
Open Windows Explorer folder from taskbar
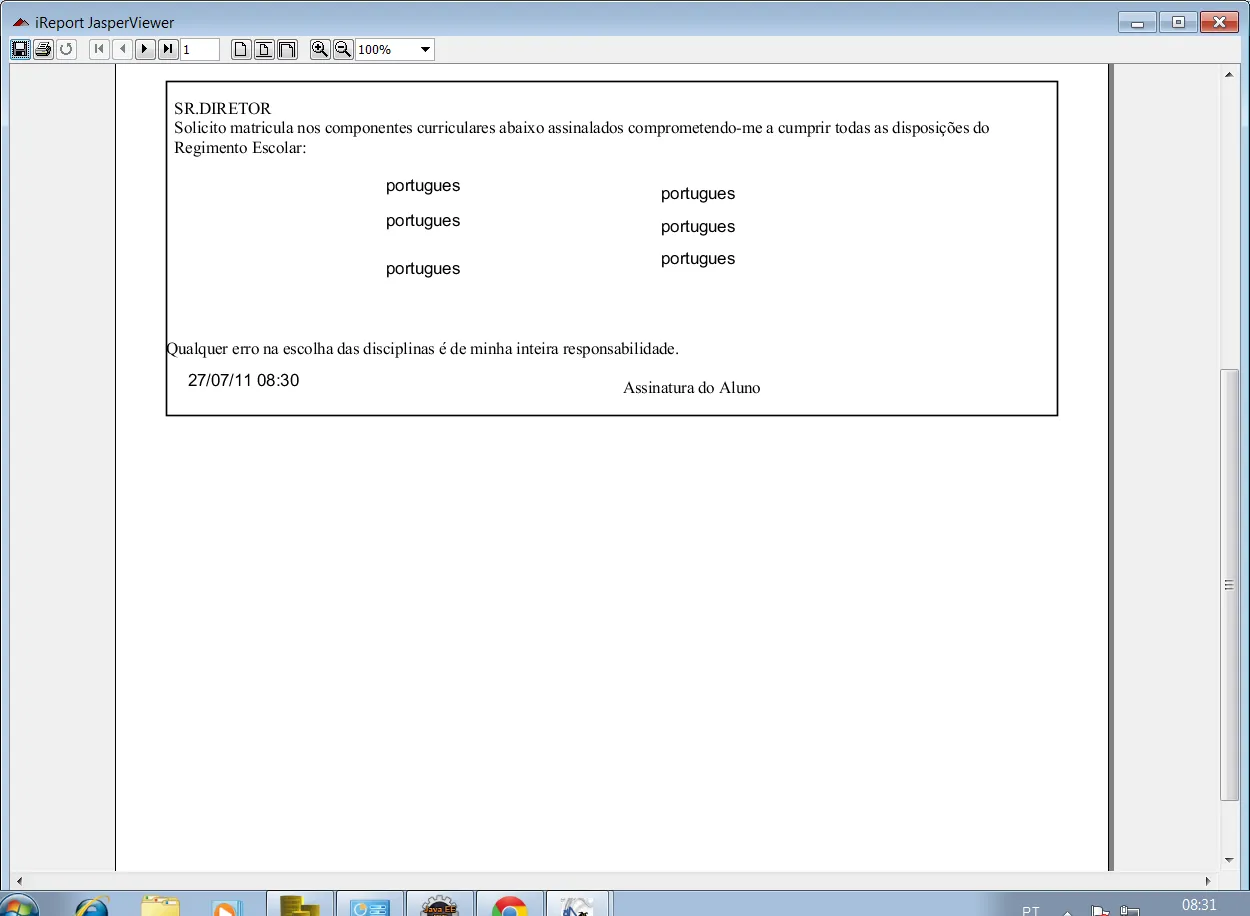160,905
